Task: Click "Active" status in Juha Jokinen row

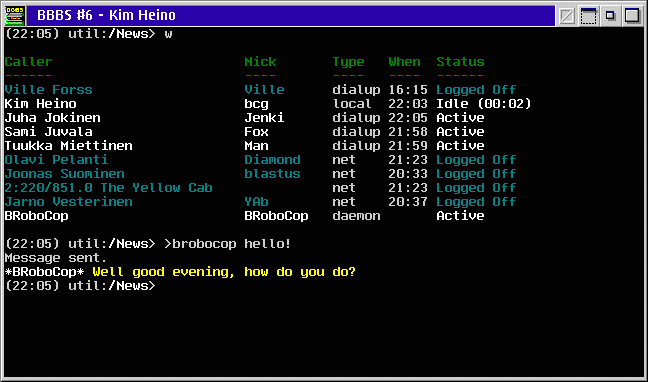Action: [x=460, y=118]
